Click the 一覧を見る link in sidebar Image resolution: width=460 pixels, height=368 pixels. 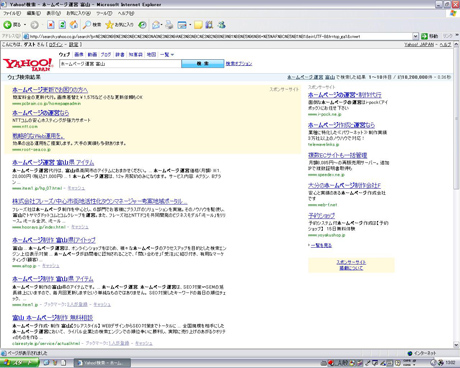[321, 245]
